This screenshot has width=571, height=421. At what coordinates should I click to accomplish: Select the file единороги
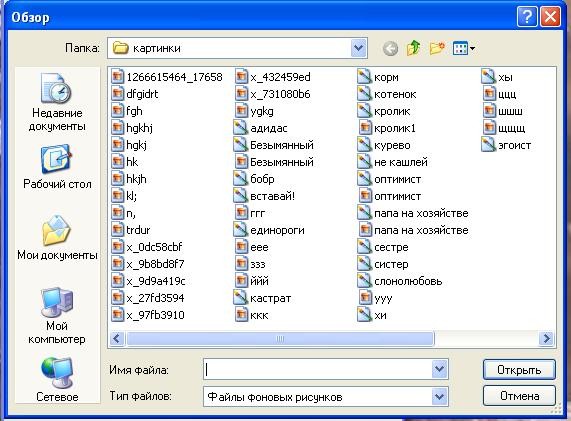[x=269, y=230]
